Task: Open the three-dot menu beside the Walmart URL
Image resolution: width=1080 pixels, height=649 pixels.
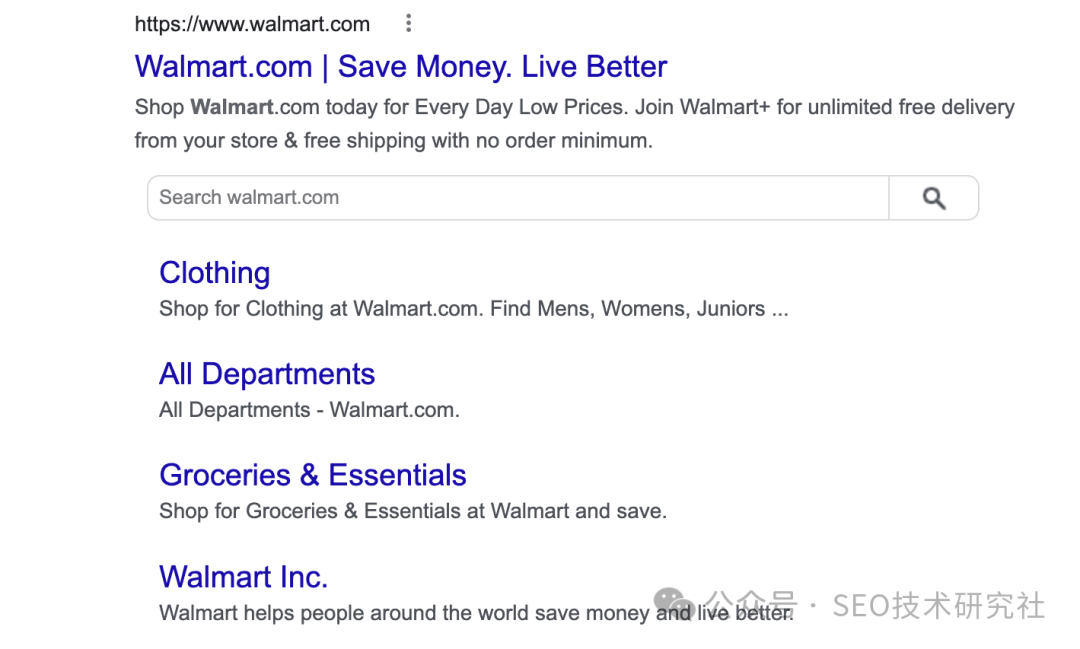Action: coord(408,24)
